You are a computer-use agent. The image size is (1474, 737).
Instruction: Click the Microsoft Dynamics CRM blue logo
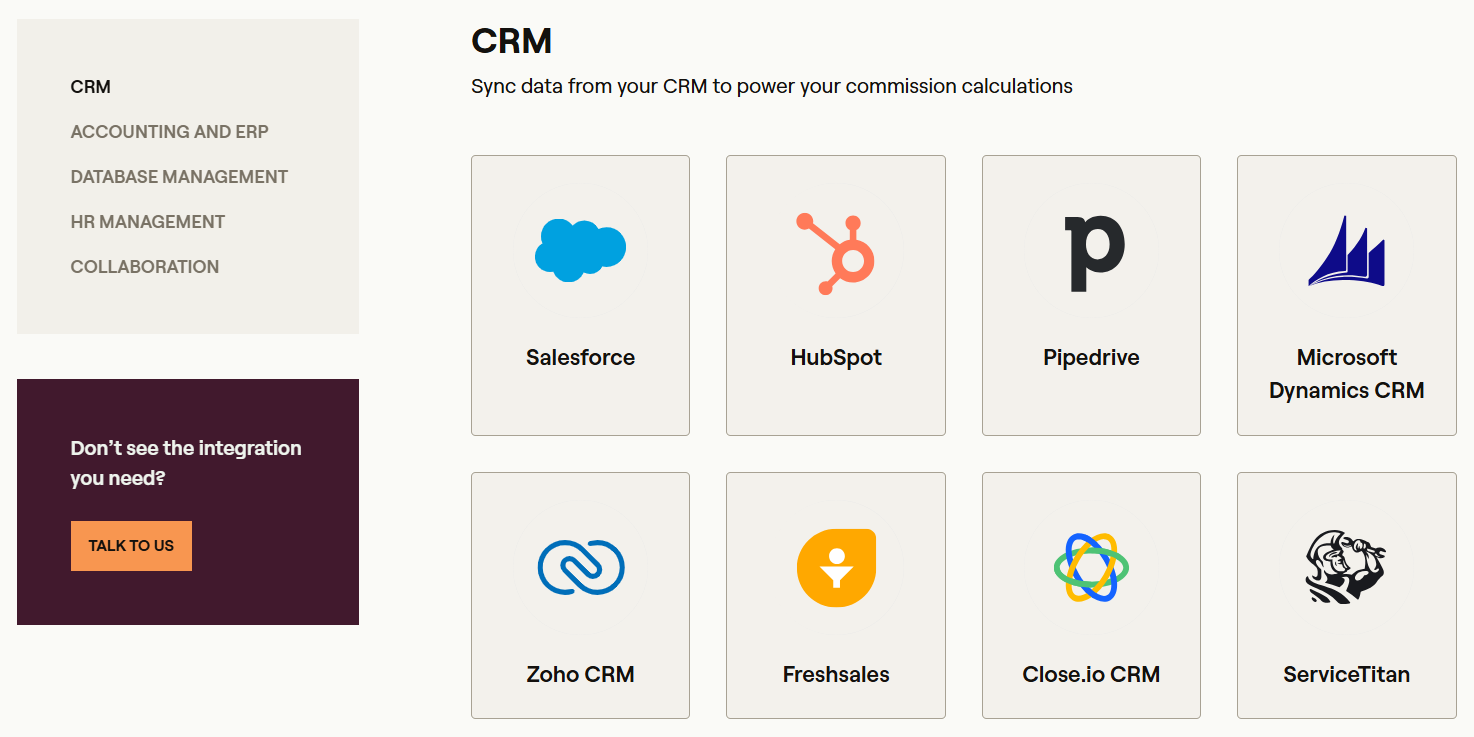pyautogui.click(x=1346, y=251)
